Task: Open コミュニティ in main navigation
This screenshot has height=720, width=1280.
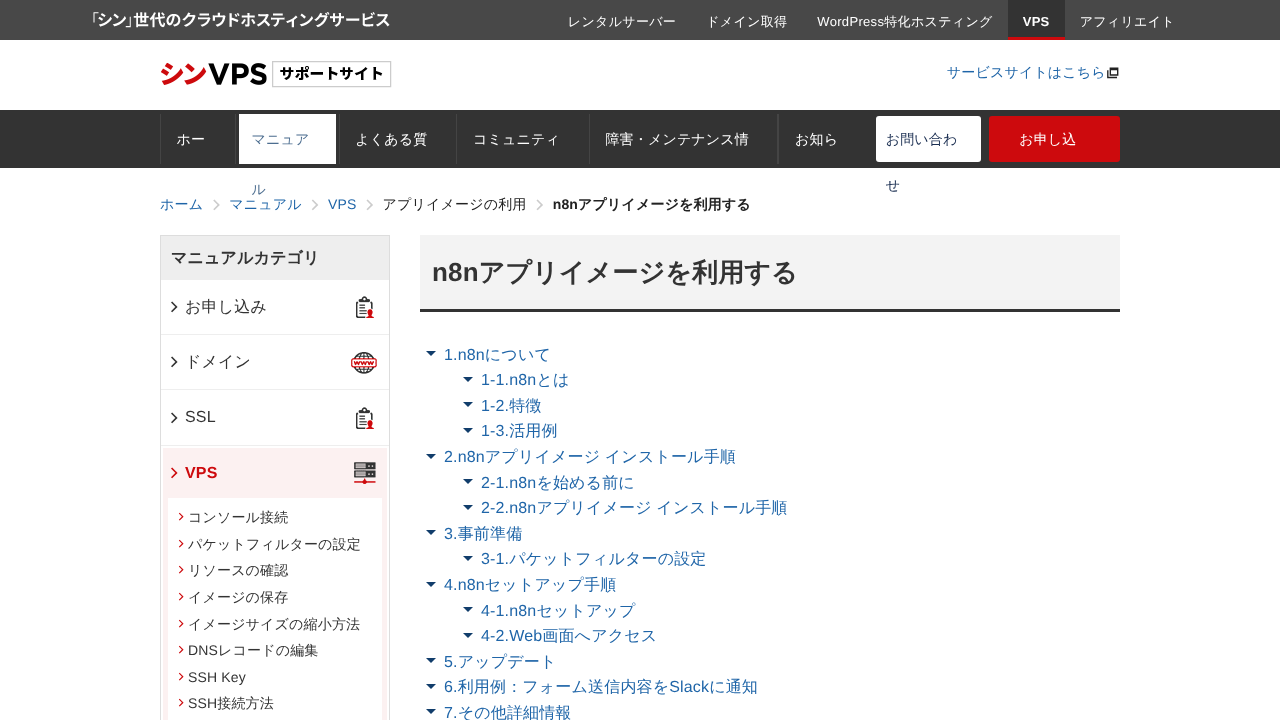Action: [523, 139]
